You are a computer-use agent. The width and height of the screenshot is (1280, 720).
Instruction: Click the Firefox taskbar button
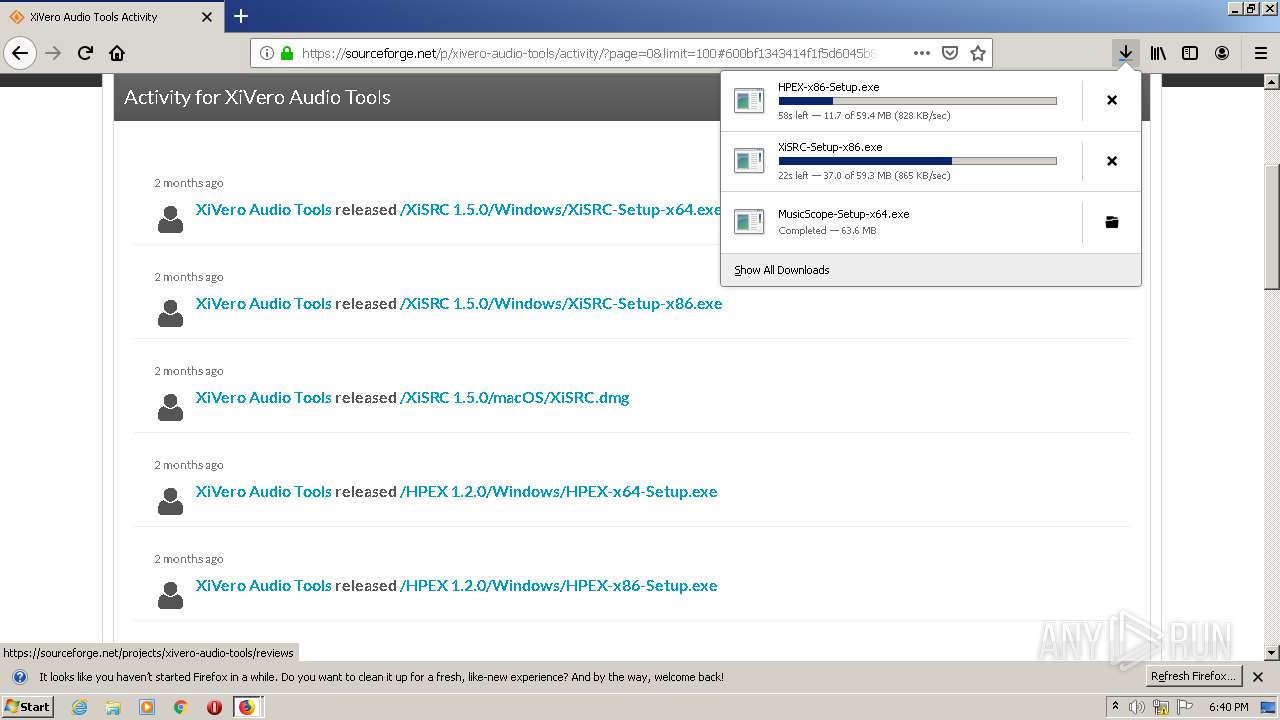(247, 707)
